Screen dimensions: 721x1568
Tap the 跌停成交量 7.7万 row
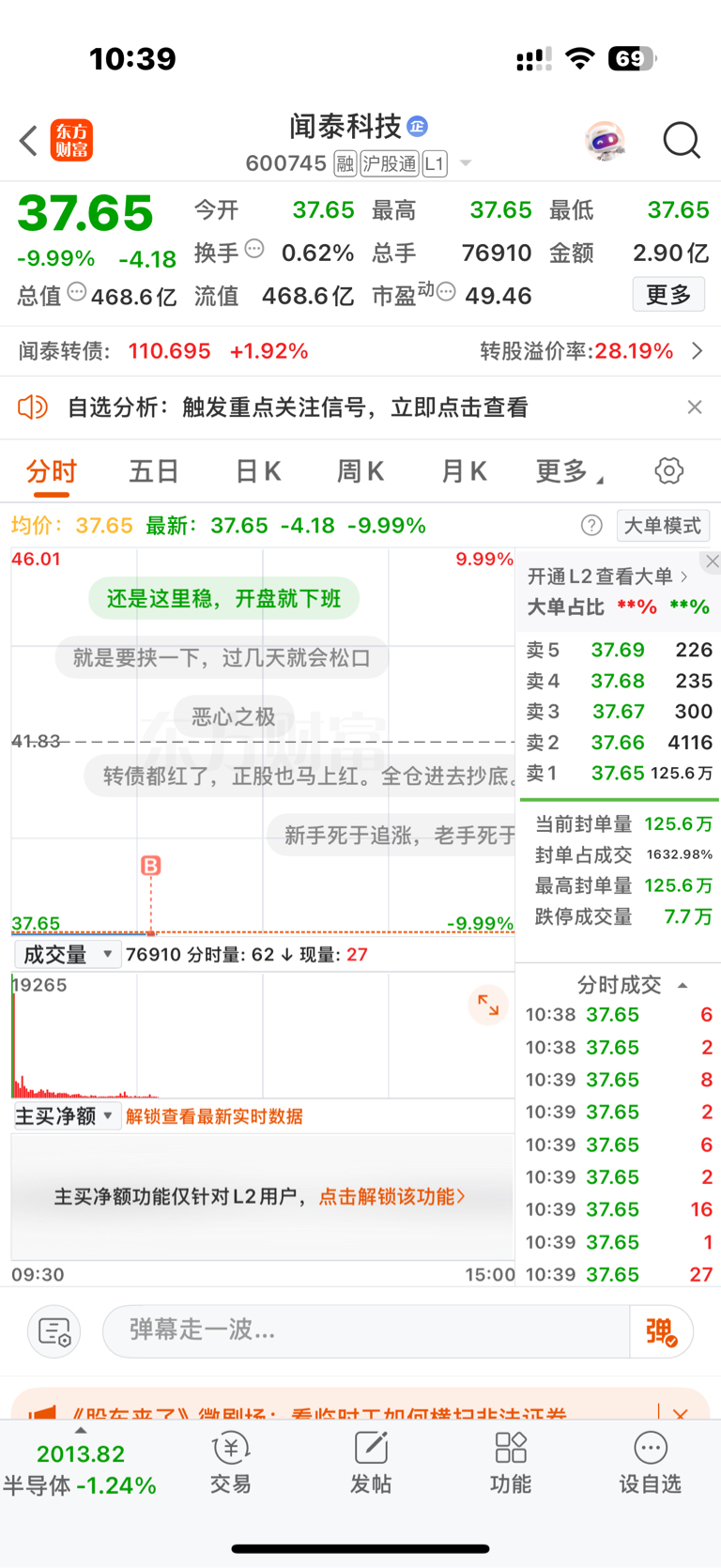click(x=623, y=916)
